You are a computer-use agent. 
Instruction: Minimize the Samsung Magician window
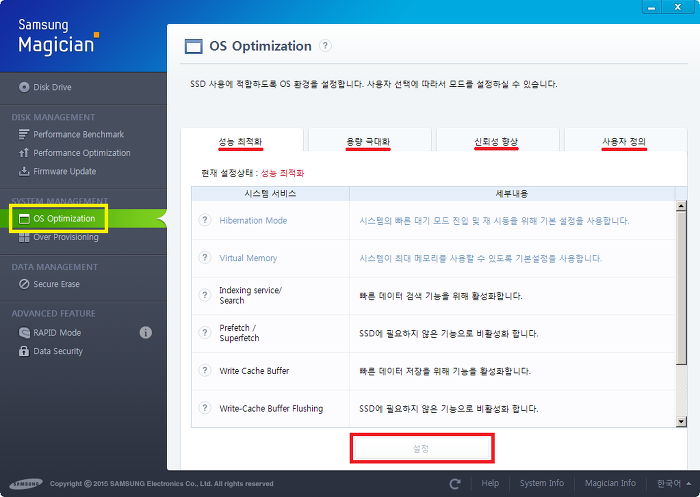click(x=652, y=7)
